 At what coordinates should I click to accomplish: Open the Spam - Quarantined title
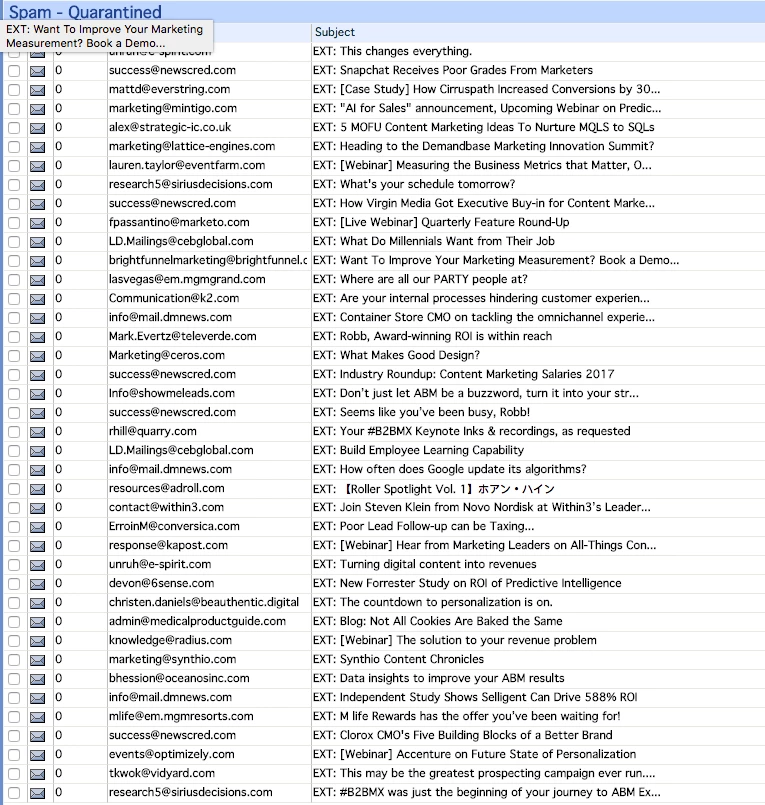coord(85,11)
